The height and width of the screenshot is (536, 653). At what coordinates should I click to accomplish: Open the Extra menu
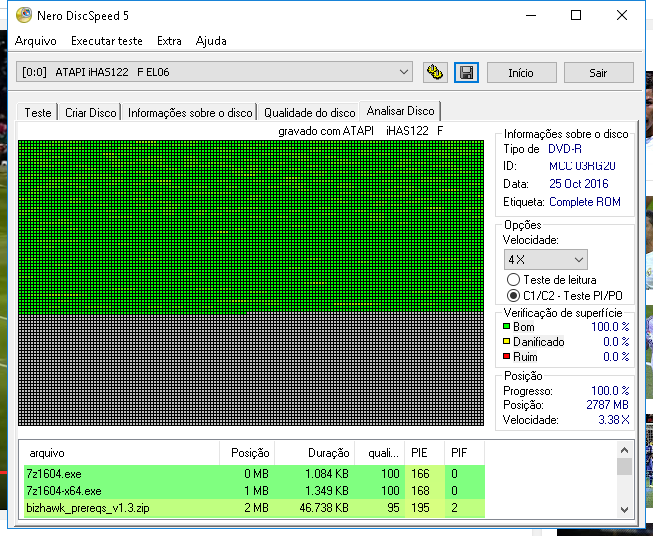(169, 41)
